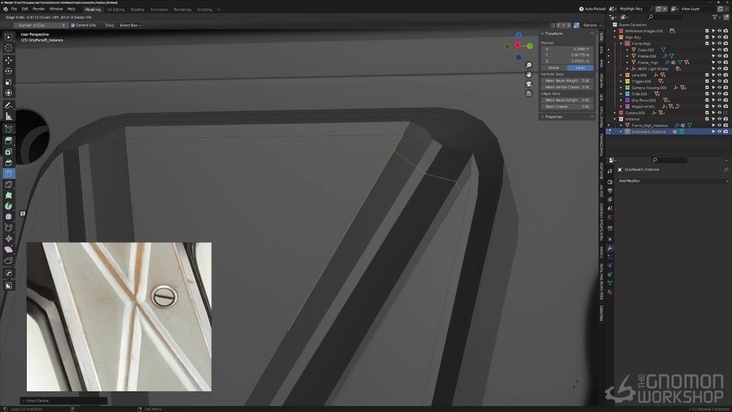Select the active Loop Cut tool
The image size is (732, 412).
coord(8,174)
